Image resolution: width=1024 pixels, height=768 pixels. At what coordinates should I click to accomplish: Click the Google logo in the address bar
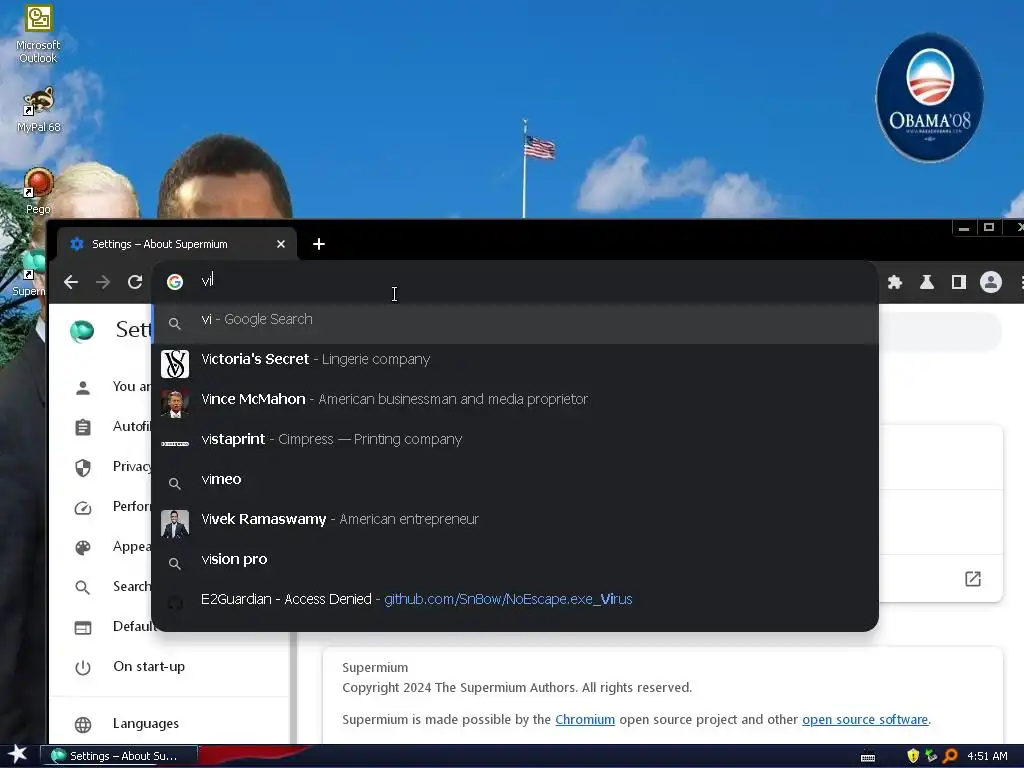click(x=175, y=281)
